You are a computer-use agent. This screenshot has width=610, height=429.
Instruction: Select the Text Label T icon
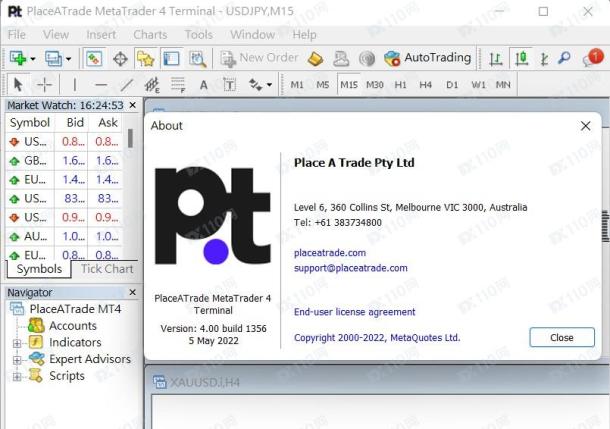point(229,85)
